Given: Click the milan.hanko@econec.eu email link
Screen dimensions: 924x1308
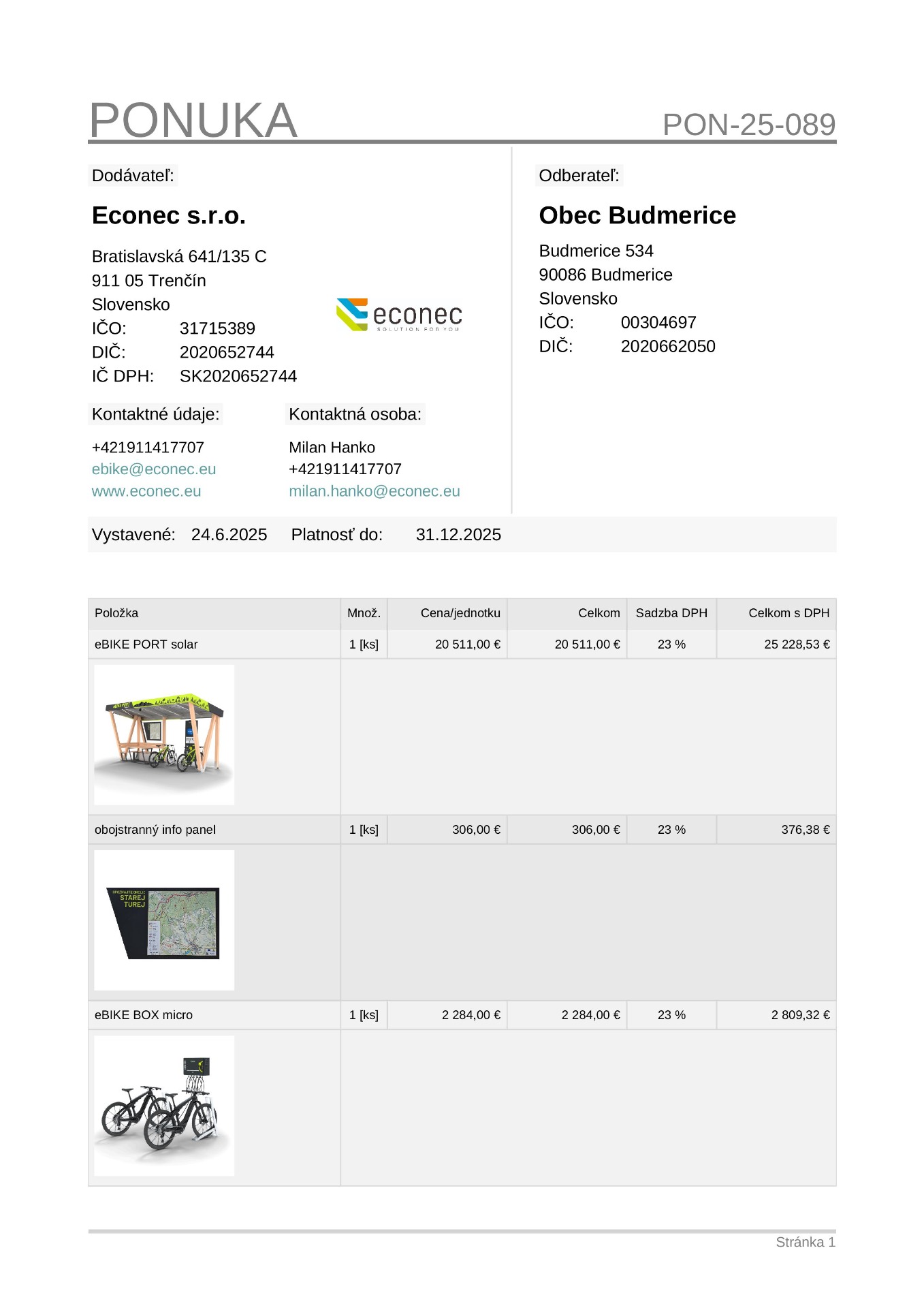Looking at the screenshot, I should pyautogui.click(x=374, y=491).
